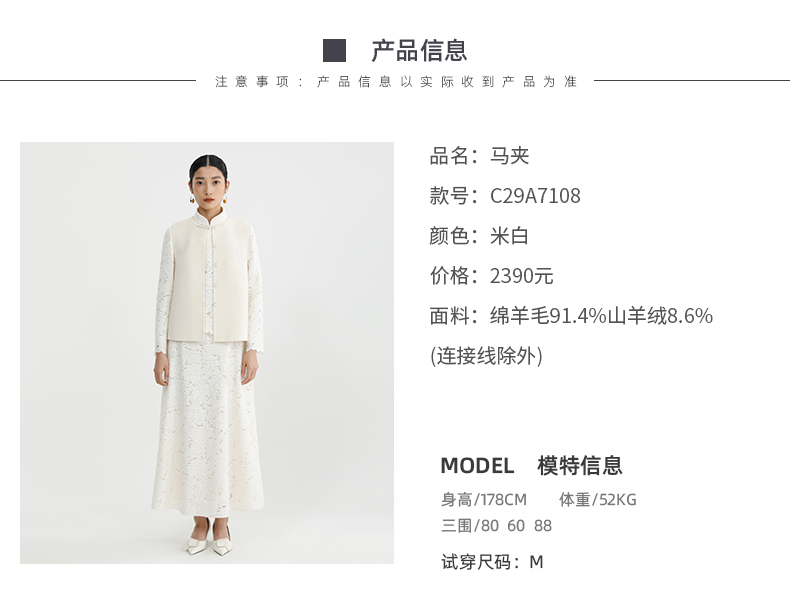Click the lace skirt in the photo
This screenshot has height=613, width=790.
click(x=208, y=428)
